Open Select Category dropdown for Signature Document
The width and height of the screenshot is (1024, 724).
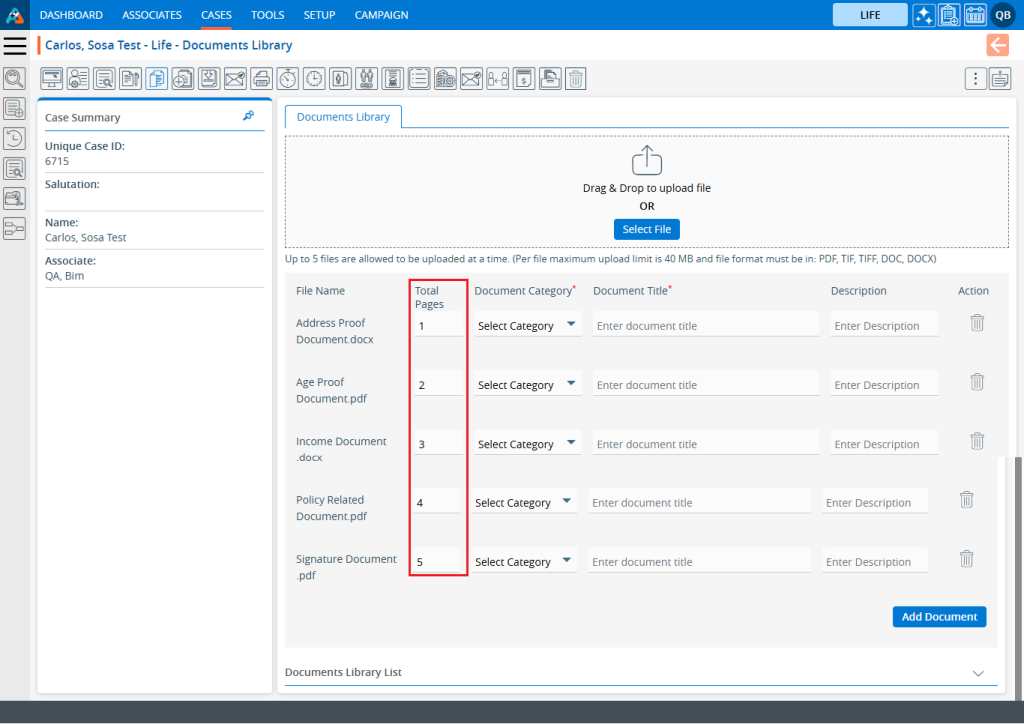tap(525, 562)
